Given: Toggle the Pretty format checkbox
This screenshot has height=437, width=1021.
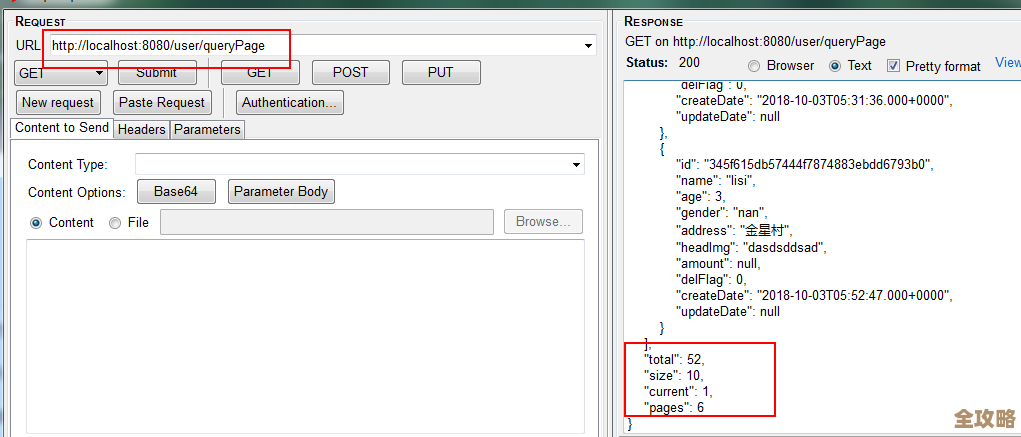Looking at the screenshot, I should (893, 66).
